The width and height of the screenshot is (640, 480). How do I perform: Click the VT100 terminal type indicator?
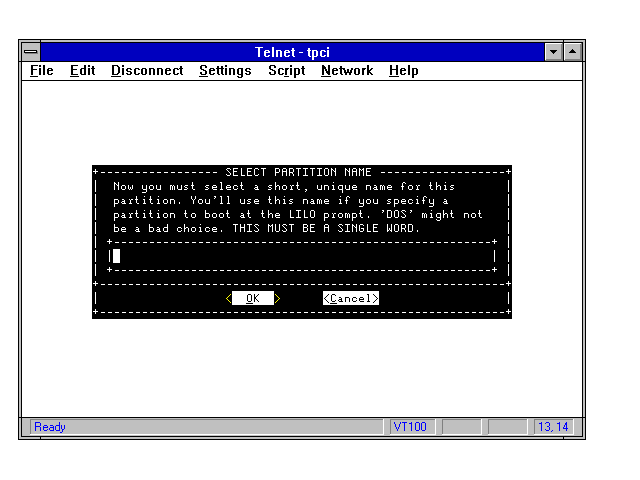coord(410,427)
